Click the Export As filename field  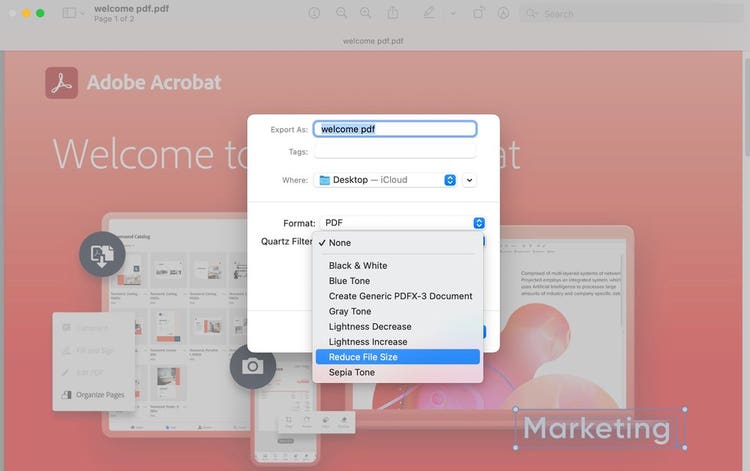395,129
